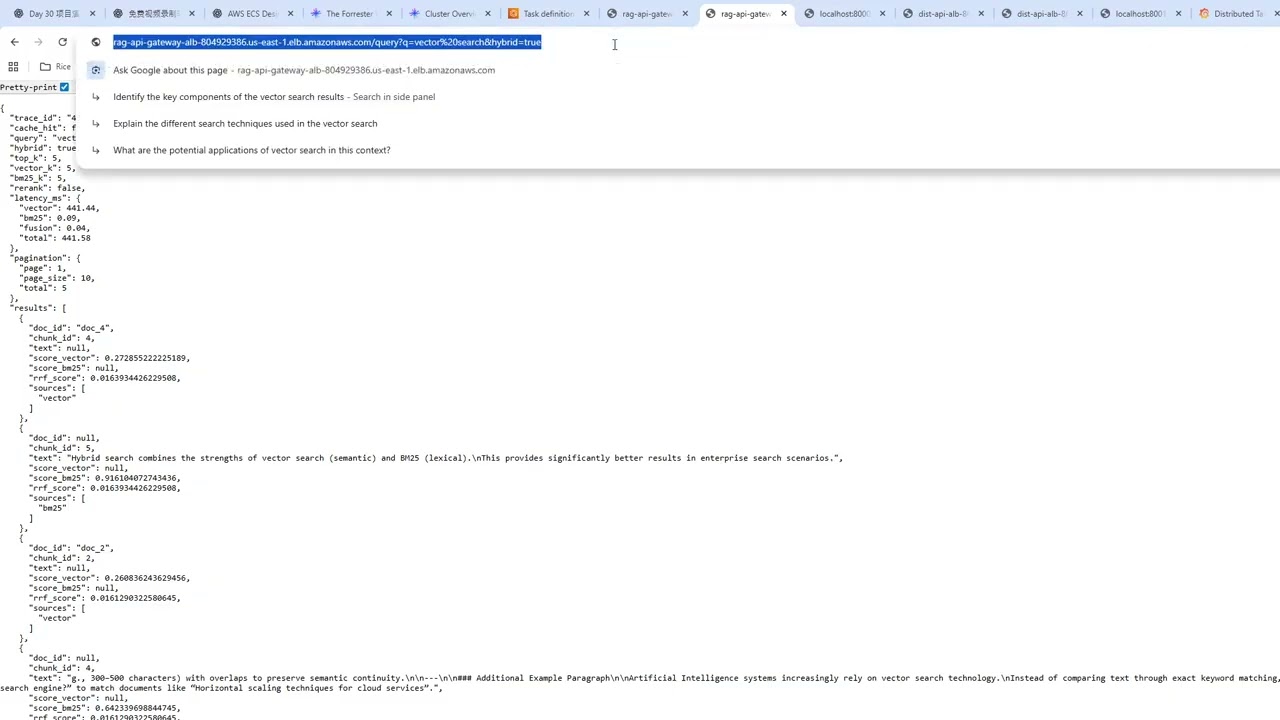Image resolution: width=1280 pixels, height=720 pixels.
Task: Open the Rice bookmark folder
Action: (x=55, y=67)
